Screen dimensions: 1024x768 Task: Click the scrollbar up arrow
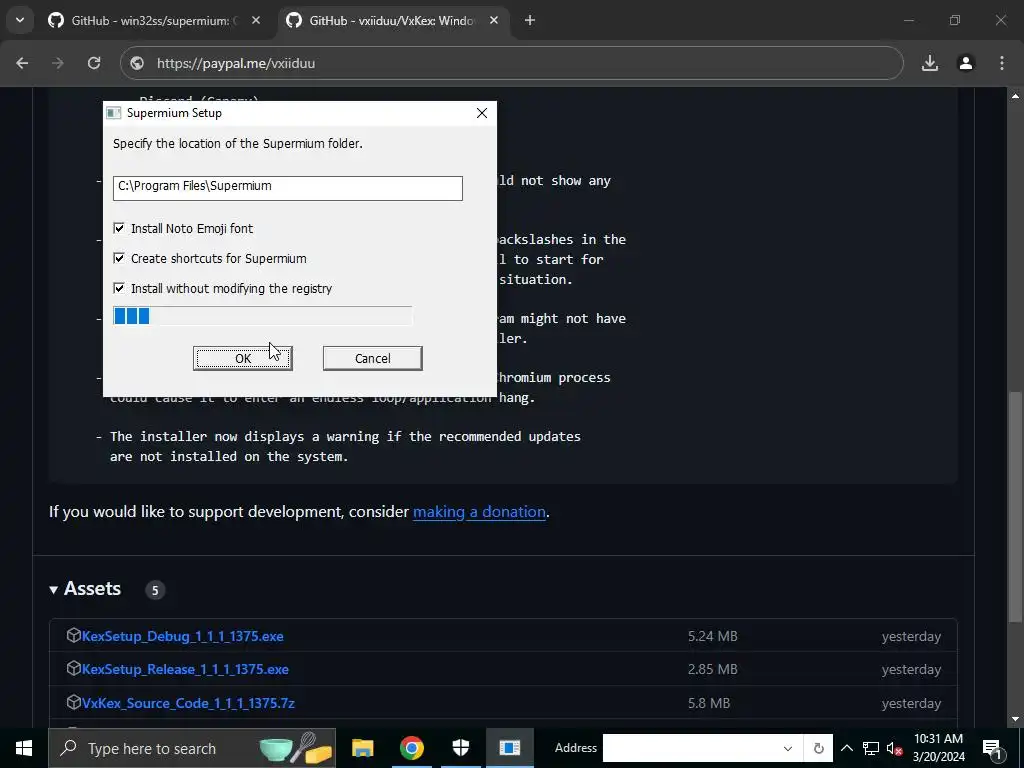pyautogui.click(x=1016, y=96)
